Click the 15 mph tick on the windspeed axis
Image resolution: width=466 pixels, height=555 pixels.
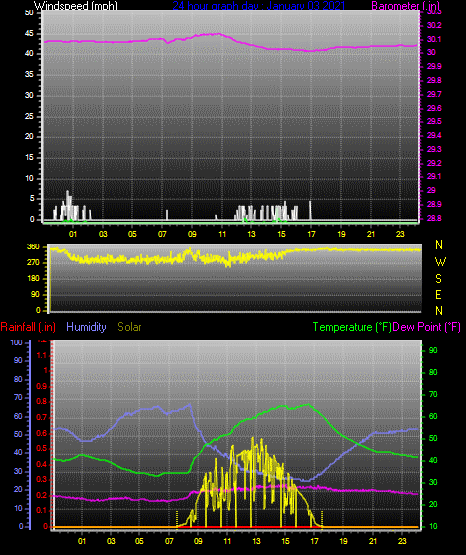[x=29, y=157]
